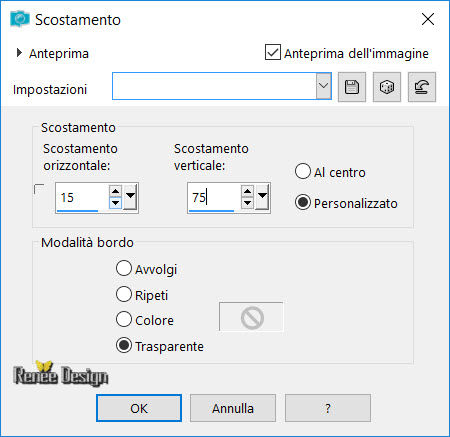Toggle the Anteprima dell'immagine checkbox
Image resolution: width=450 pixels, height=437 pixels.
point(273,52)
